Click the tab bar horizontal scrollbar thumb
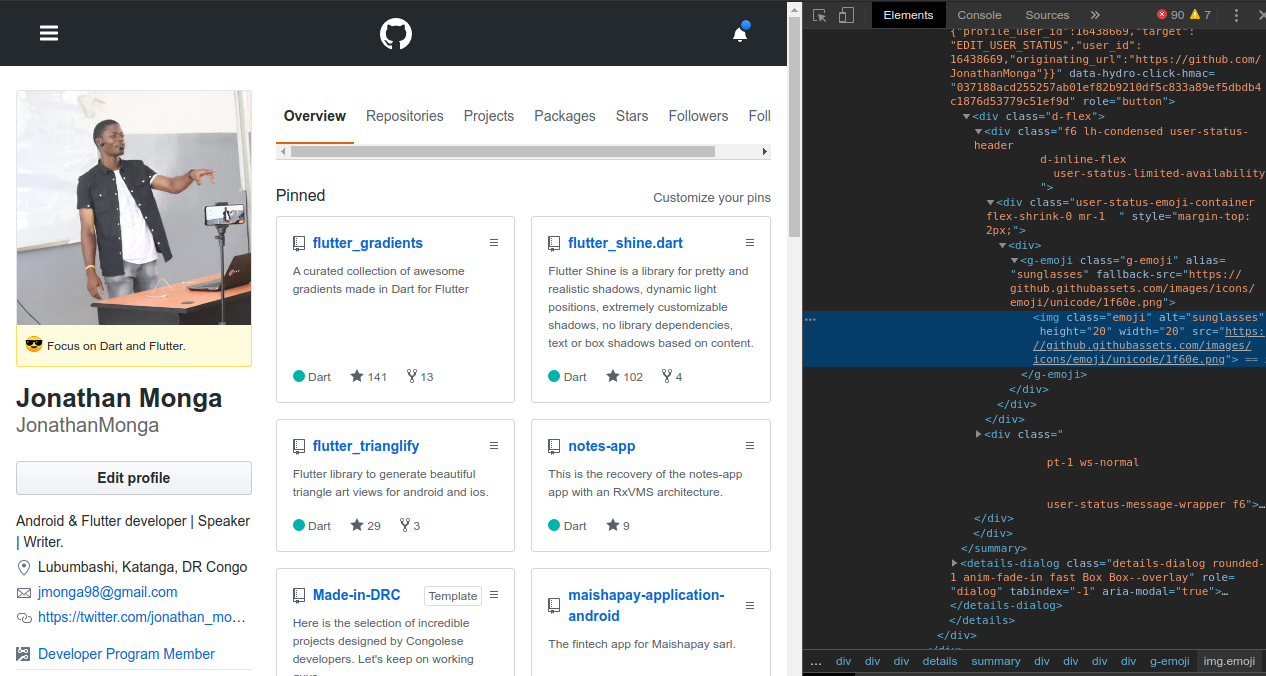This screenshot has height=676, width=1266. click(503, 152)
